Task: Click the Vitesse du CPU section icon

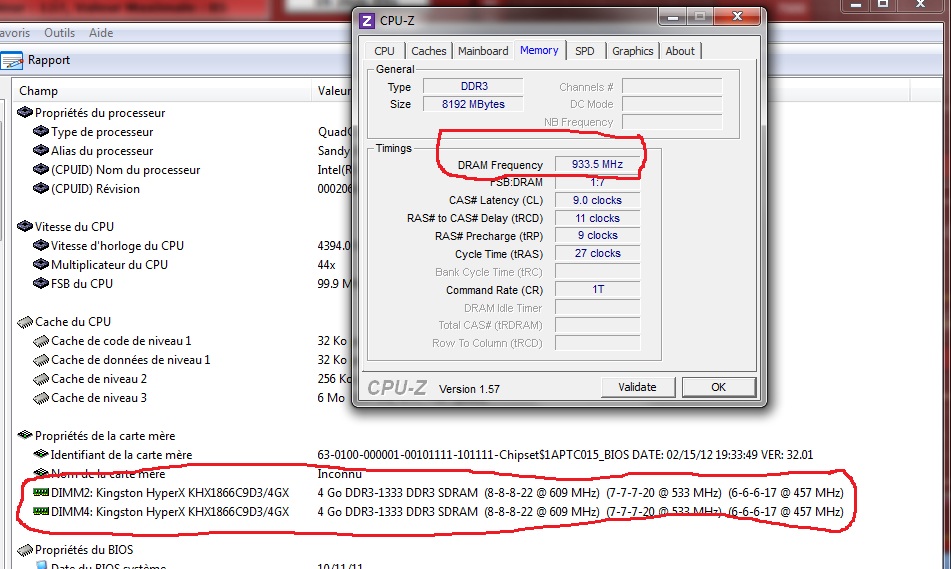Action: coord(26,227)
